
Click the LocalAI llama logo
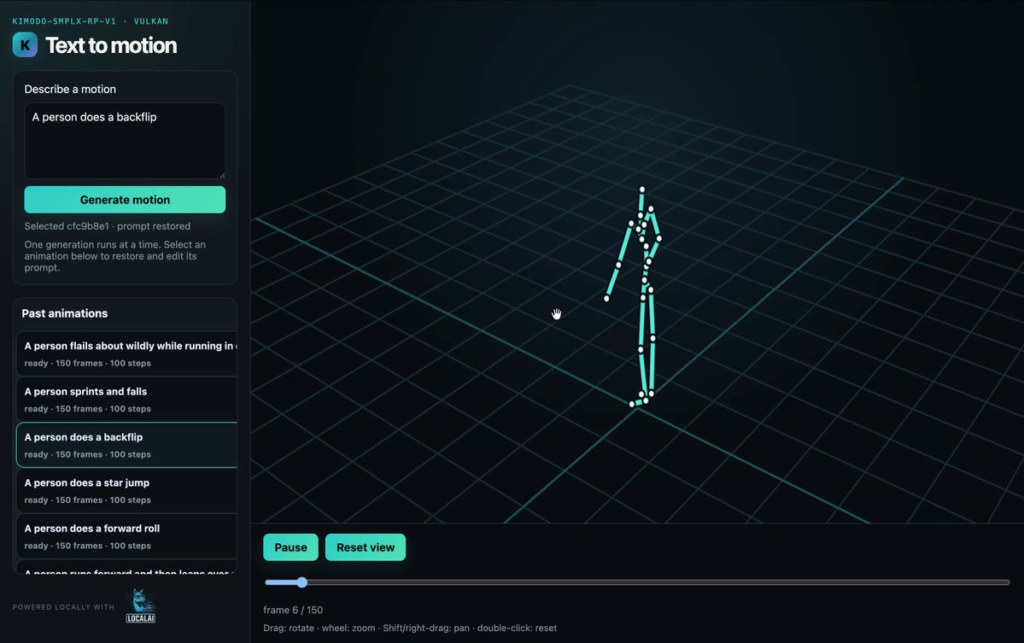[141, 606]
